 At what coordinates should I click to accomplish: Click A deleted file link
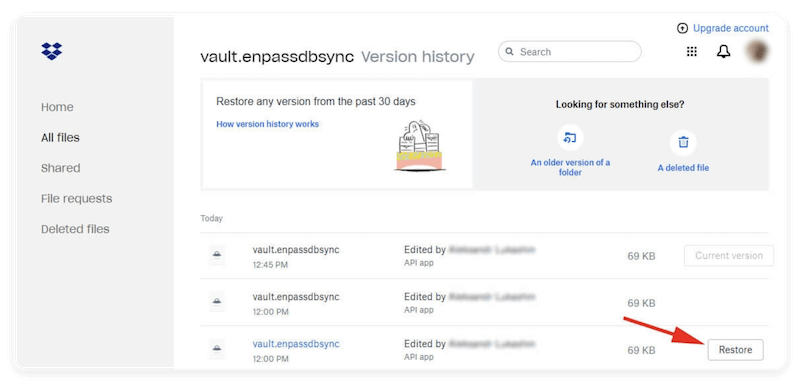point(683,168)
